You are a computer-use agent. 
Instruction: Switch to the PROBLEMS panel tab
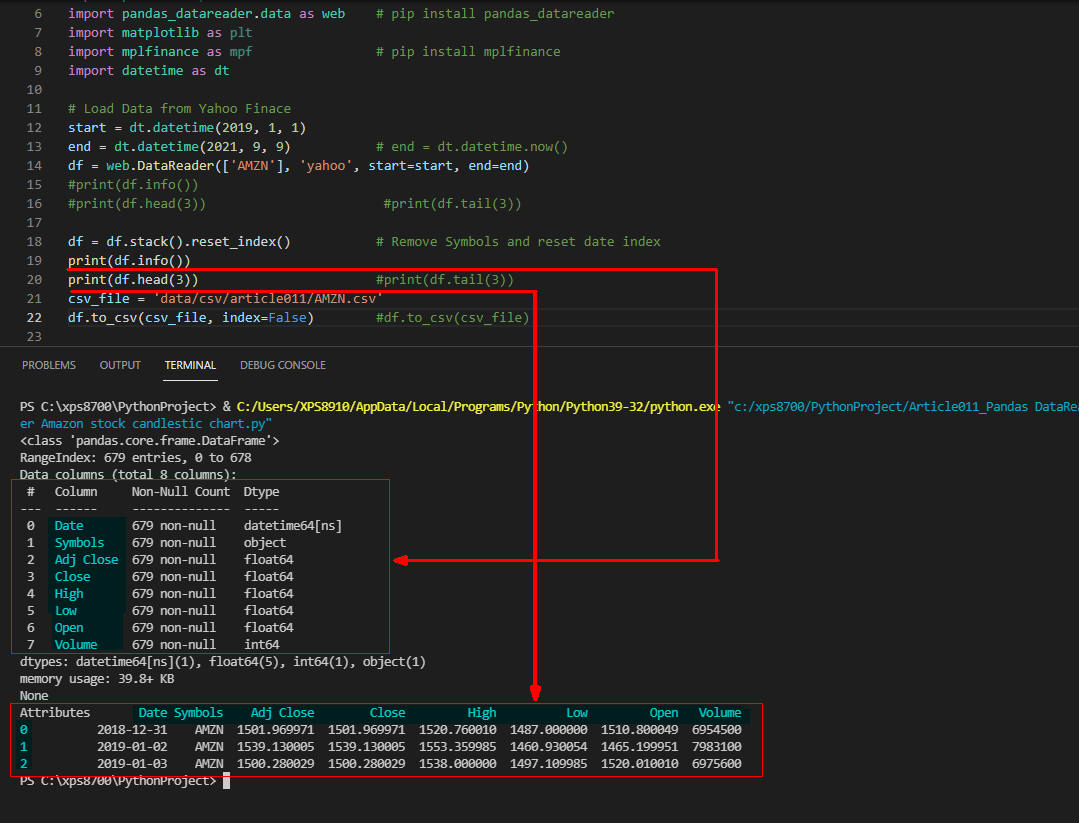coord(49,365)
